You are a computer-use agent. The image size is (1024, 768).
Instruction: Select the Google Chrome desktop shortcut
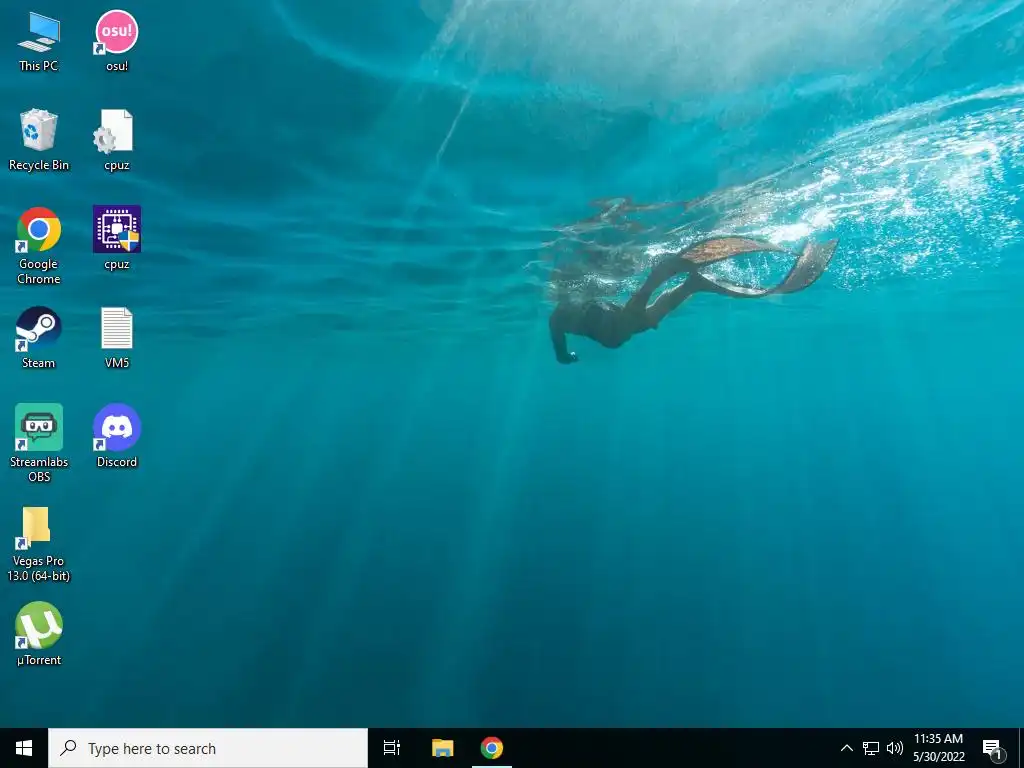[x=39, y=246]
